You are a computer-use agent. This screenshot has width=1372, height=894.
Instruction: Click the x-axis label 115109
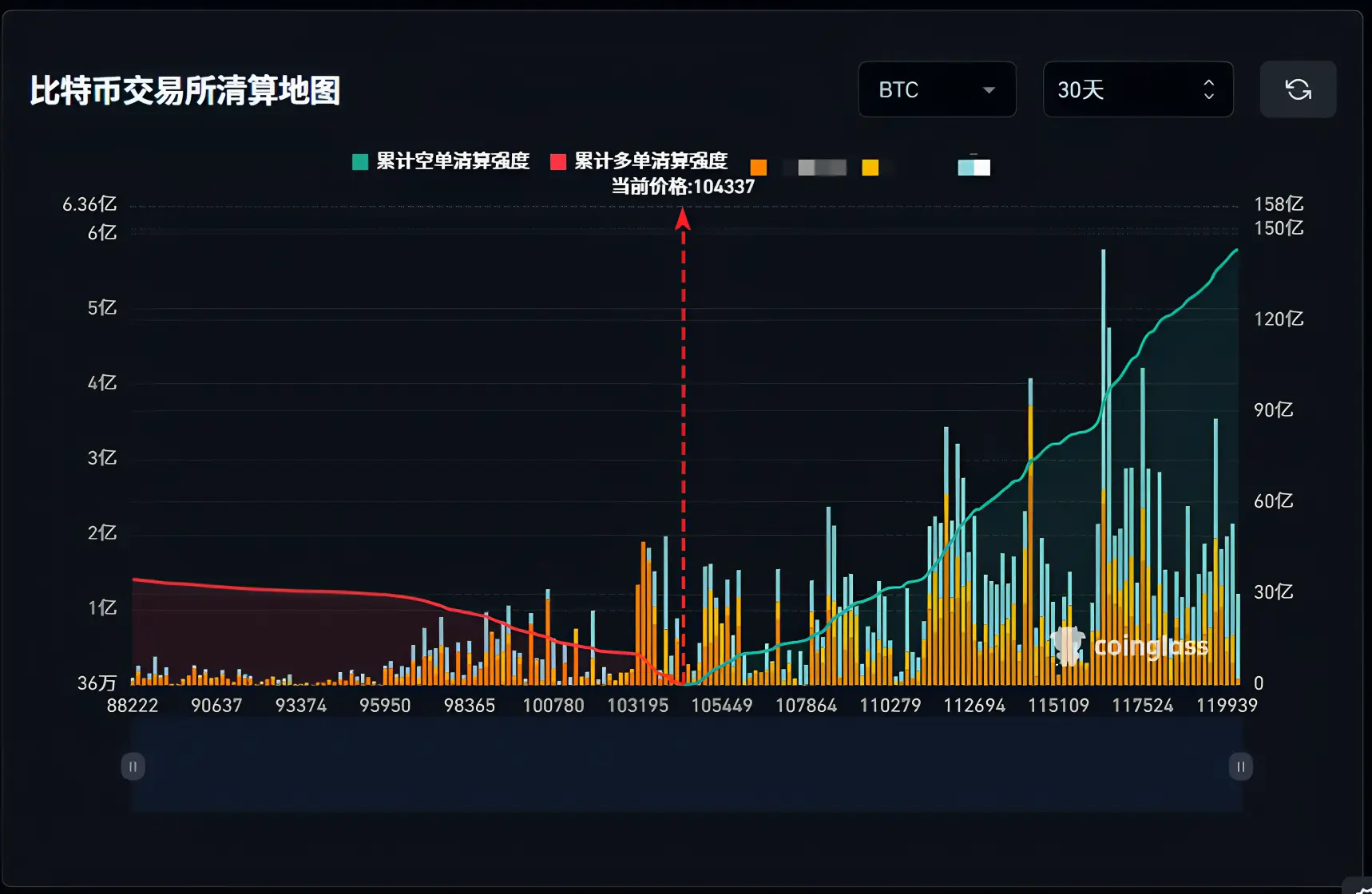click(x=1059, y=706)
